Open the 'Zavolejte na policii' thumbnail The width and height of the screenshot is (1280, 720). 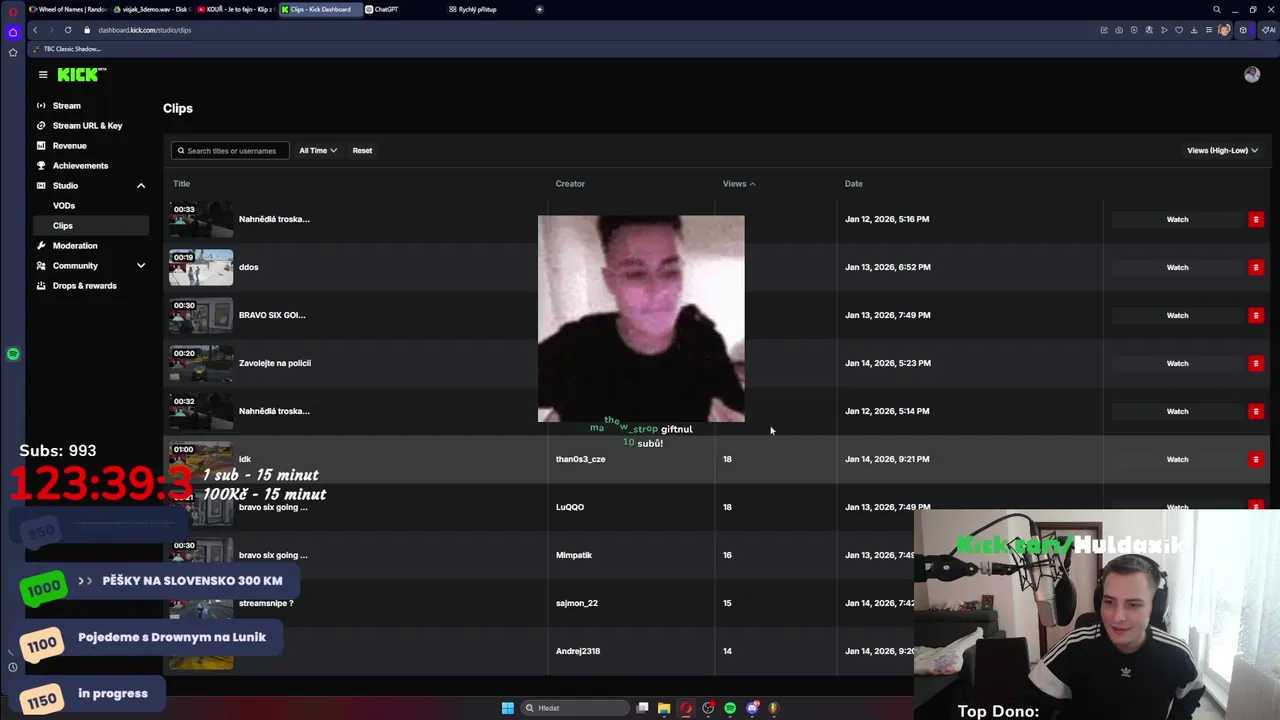201,363
